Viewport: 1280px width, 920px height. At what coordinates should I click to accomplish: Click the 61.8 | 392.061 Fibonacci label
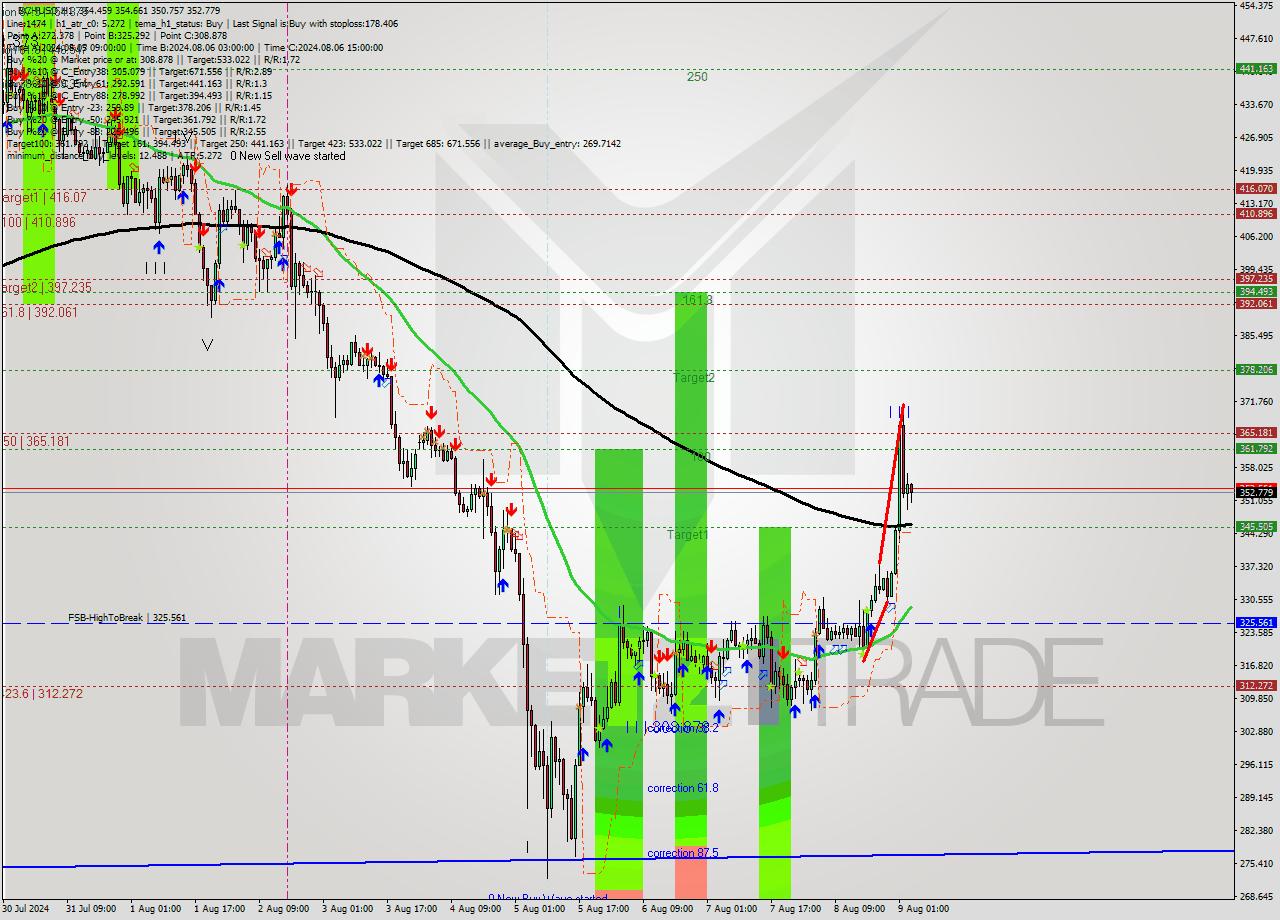pyautogui.click(x=40, y=312)
